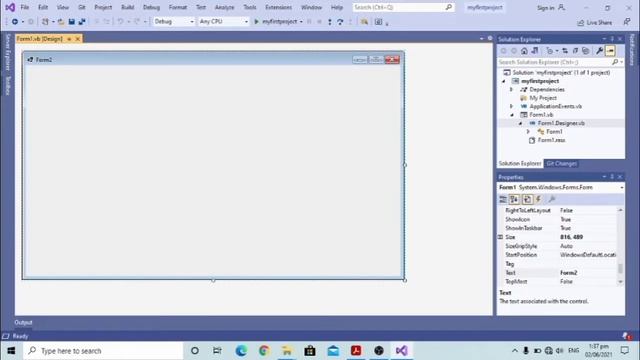Expand the Form1 class node

pyautogui.click(x=528, y=131)
